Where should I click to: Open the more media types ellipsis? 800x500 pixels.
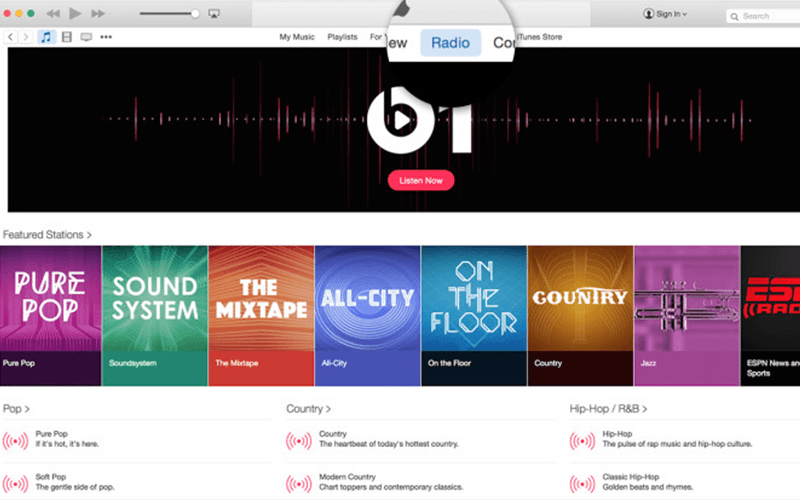click(x=106, y=37)
